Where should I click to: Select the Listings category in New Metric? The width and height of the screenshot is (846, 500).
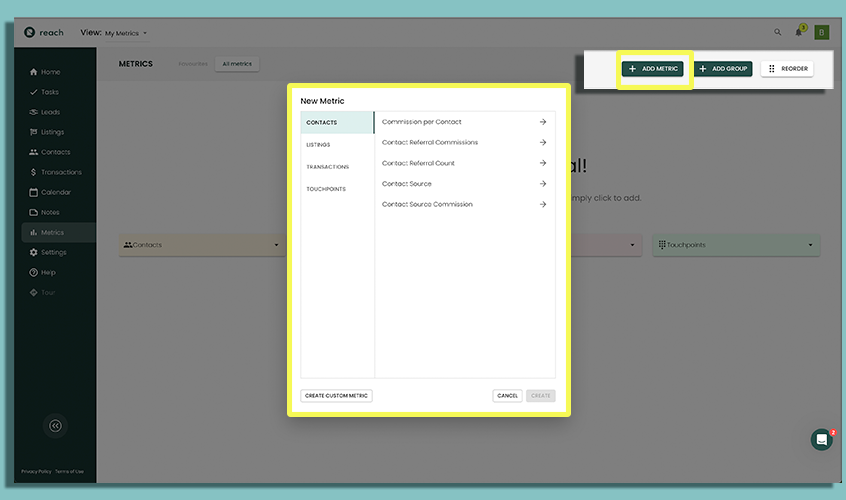click(x=318, y=145)
